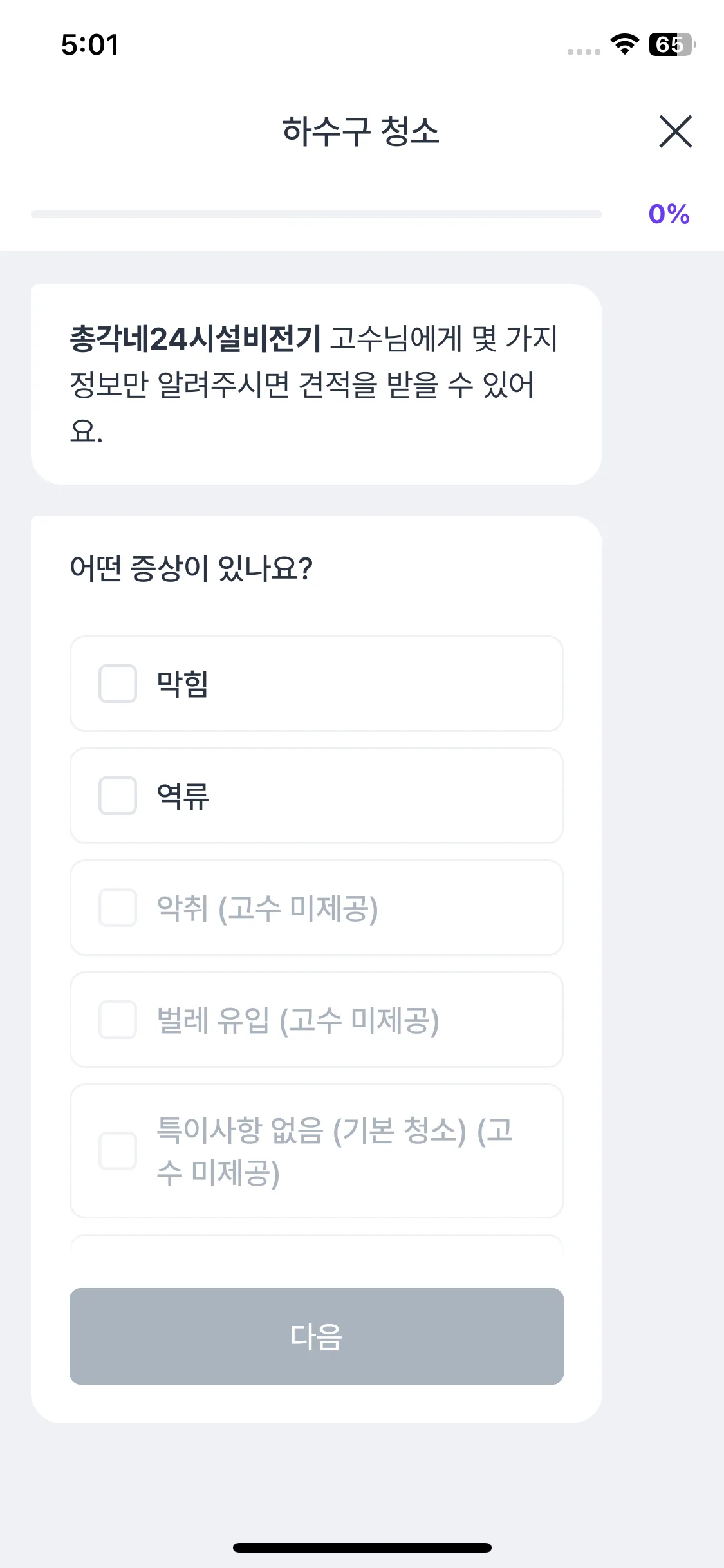
Task: Tap the 막힘 option label text
Action: click(x=183, y=684)
